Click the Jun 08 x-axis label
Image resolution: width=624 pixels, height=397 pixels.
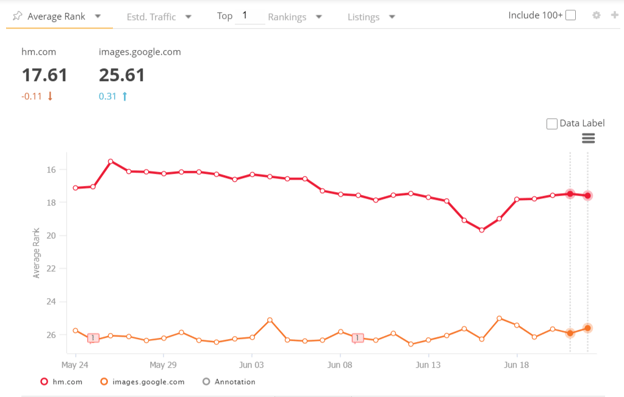(x=340, y=365)
